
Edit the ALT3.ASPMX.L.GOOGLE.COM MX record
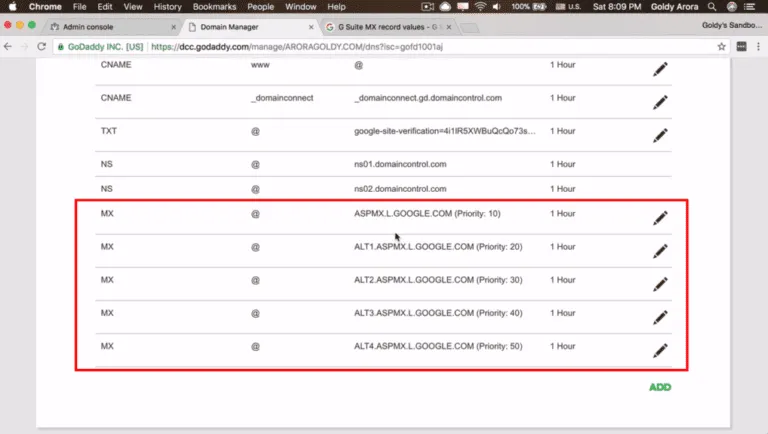coord(660,317)
